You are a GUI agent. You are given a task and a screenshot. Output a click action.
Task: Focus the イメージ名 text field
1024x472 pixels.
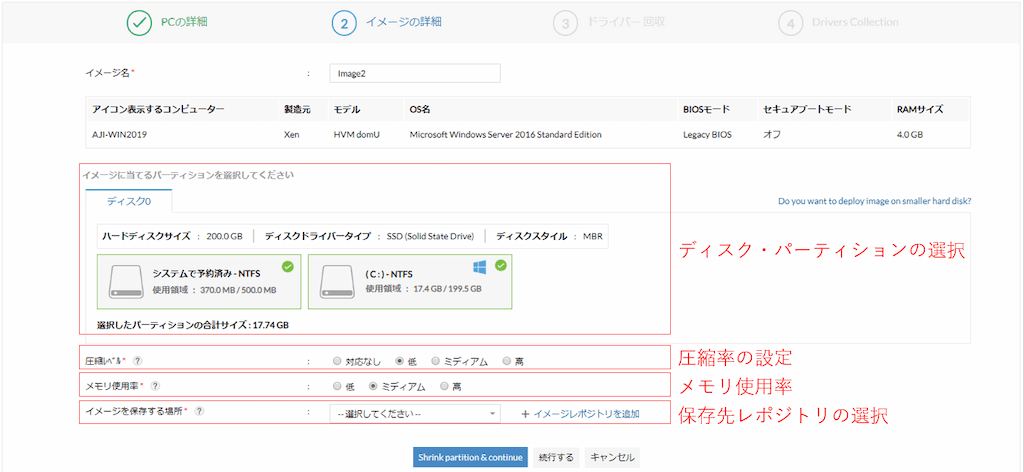pyautogui.click(x=415, y=73)
